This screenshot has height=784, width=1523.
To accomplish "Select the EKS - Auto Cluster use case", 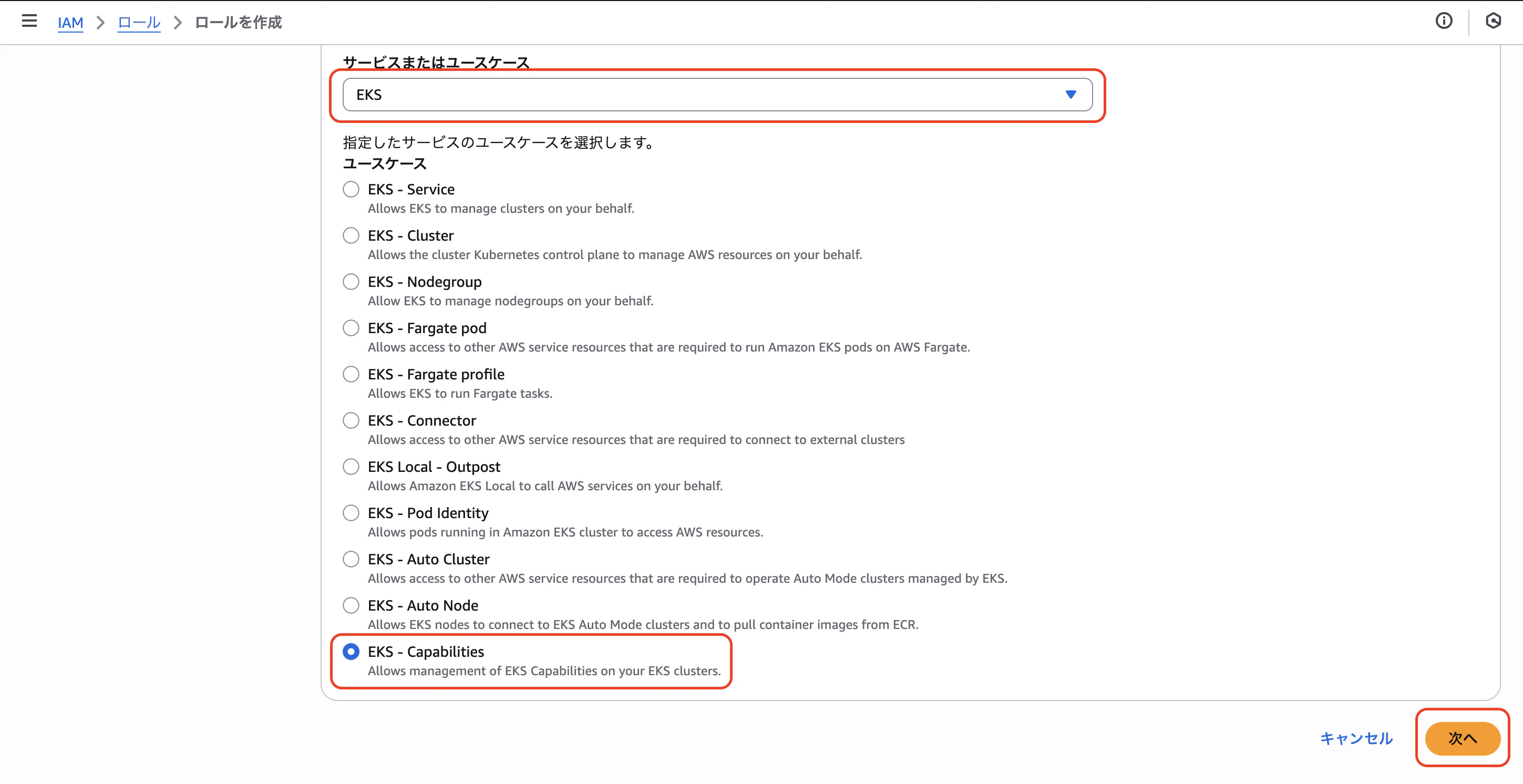I will pyautogui.click(x=351, y=559).
